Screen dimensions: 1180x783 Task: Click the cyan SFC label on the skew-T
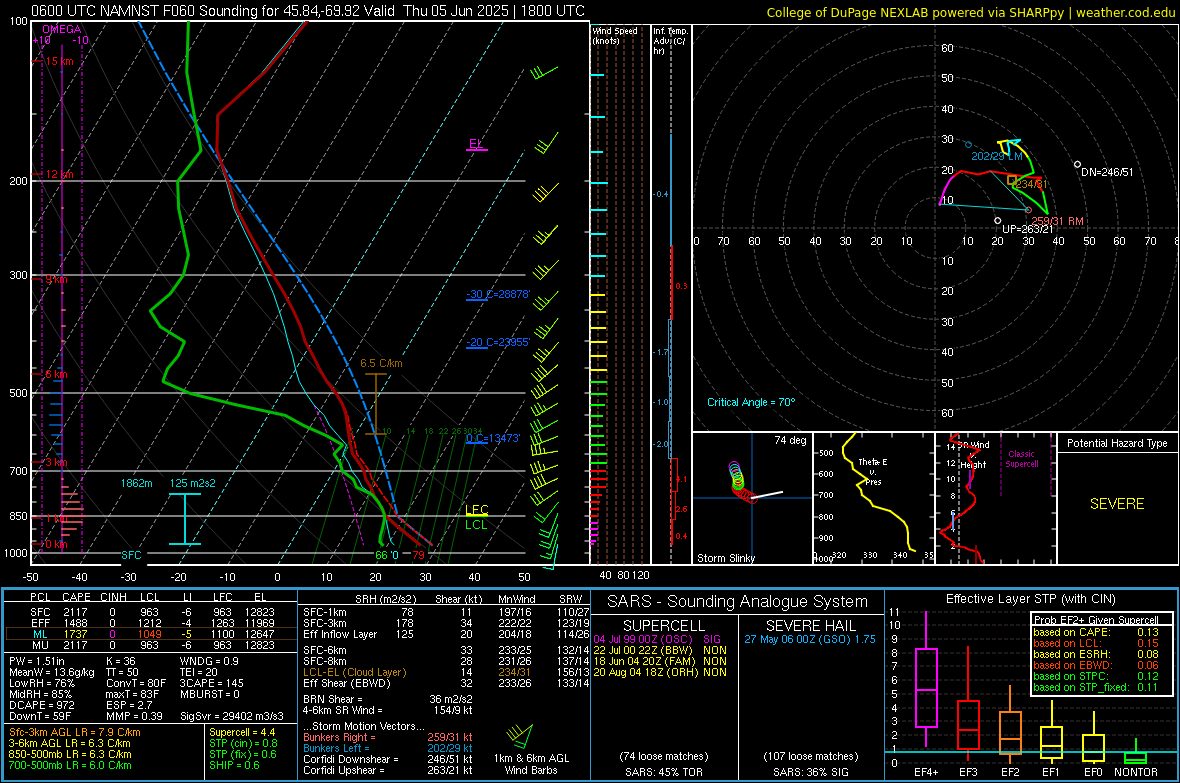[131, 555]
